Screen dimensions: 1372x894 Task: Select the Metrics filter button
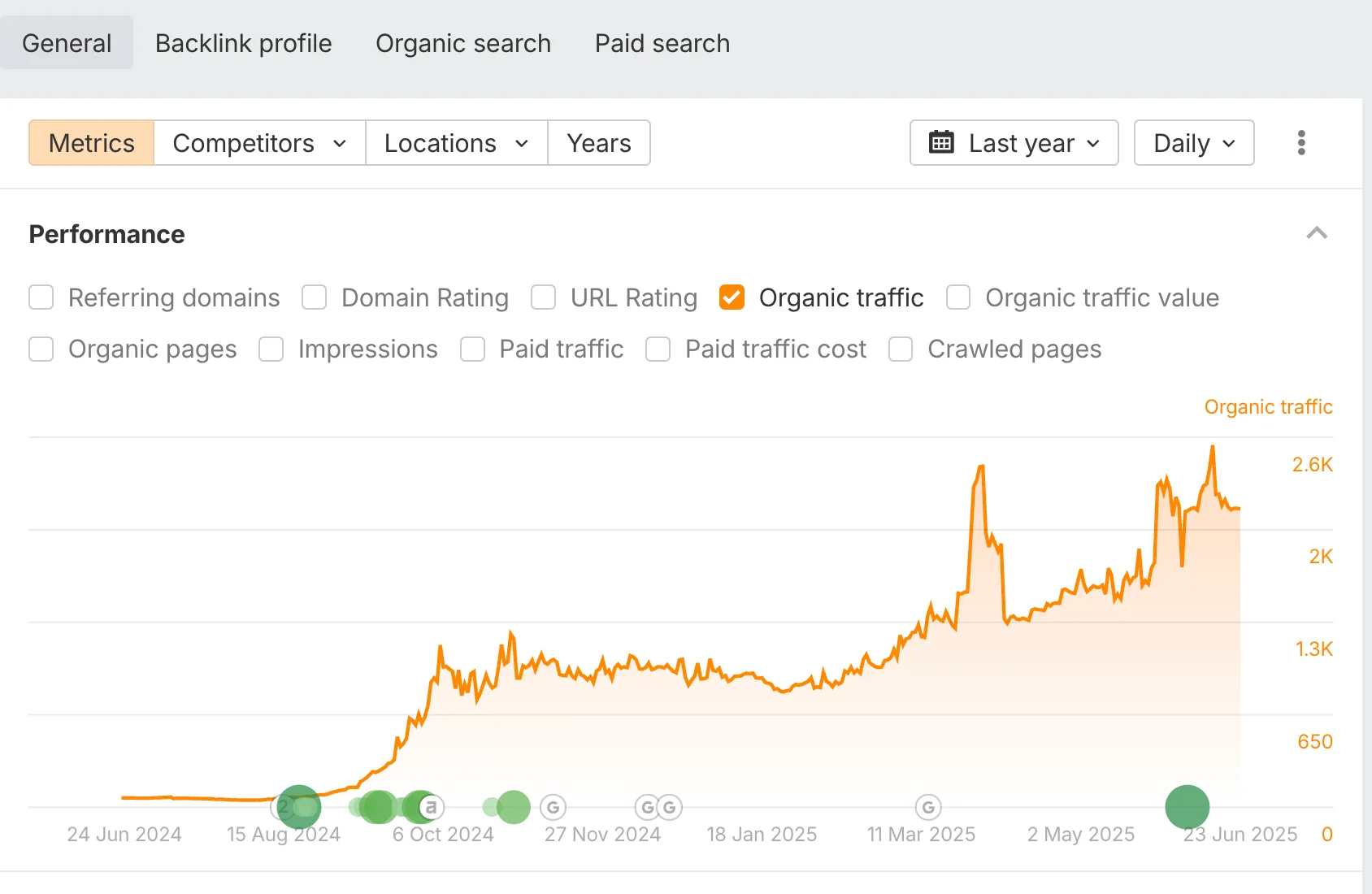(90, 142)
